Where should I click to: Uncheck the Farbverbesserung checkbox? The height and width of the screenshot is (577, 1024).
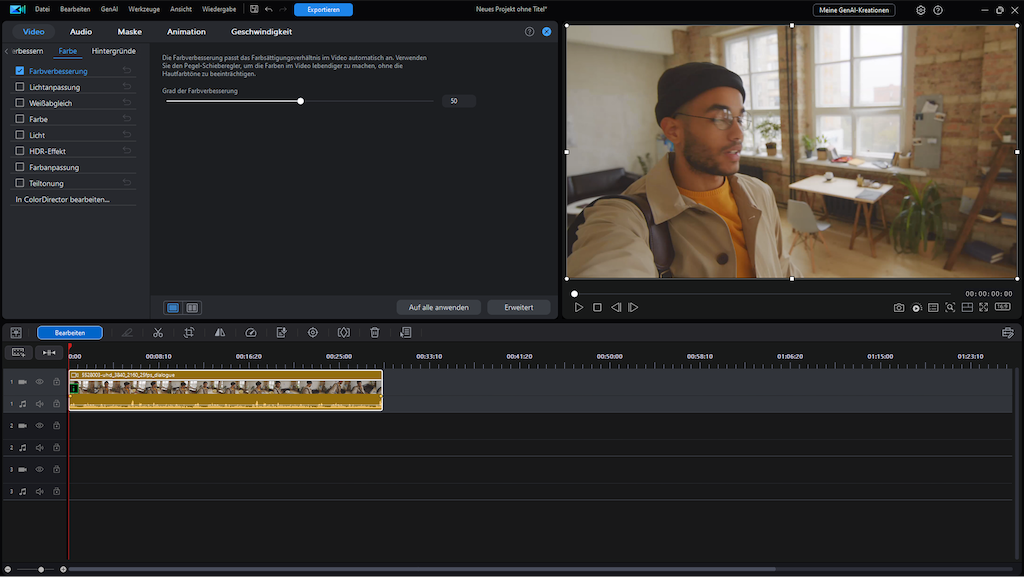click(x=20, y=71)
